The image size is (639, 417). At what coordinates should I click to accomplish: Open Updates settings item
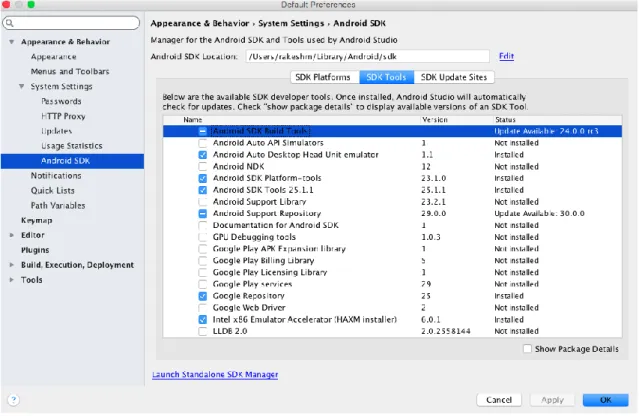click(x=57, y=131)
